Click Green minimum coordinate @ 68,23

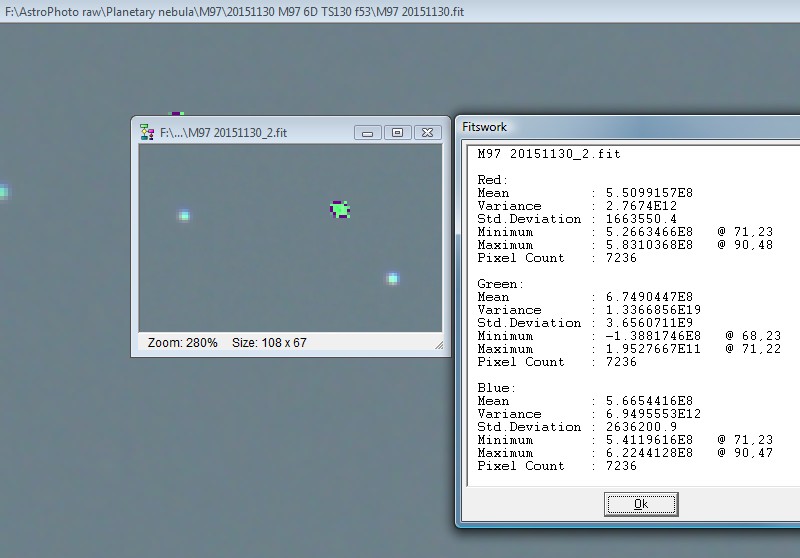pyautogui.click(x=754, y=336)
